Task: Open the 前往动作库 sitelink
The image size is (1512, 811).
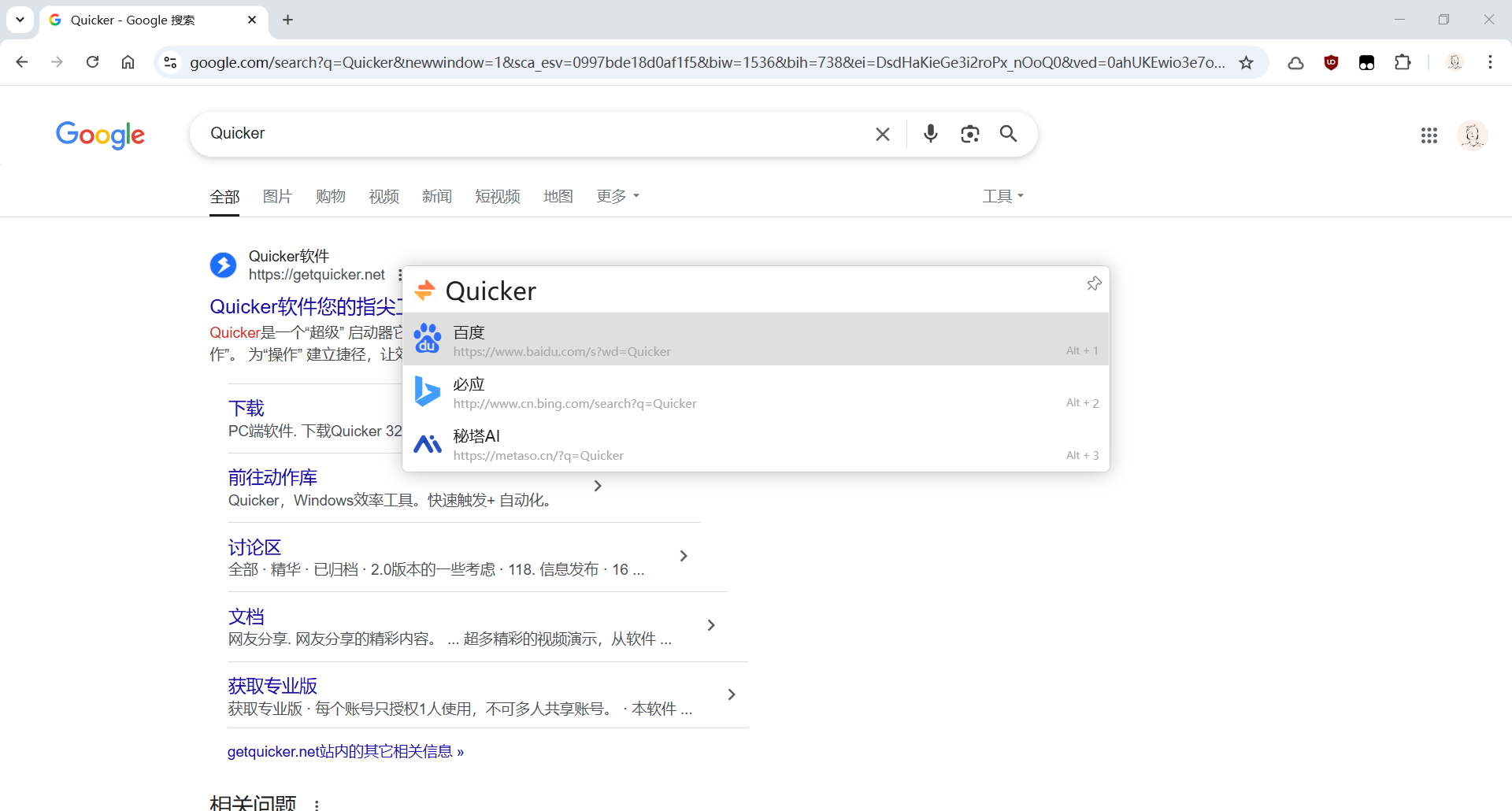Action: (x=272, y=477)
